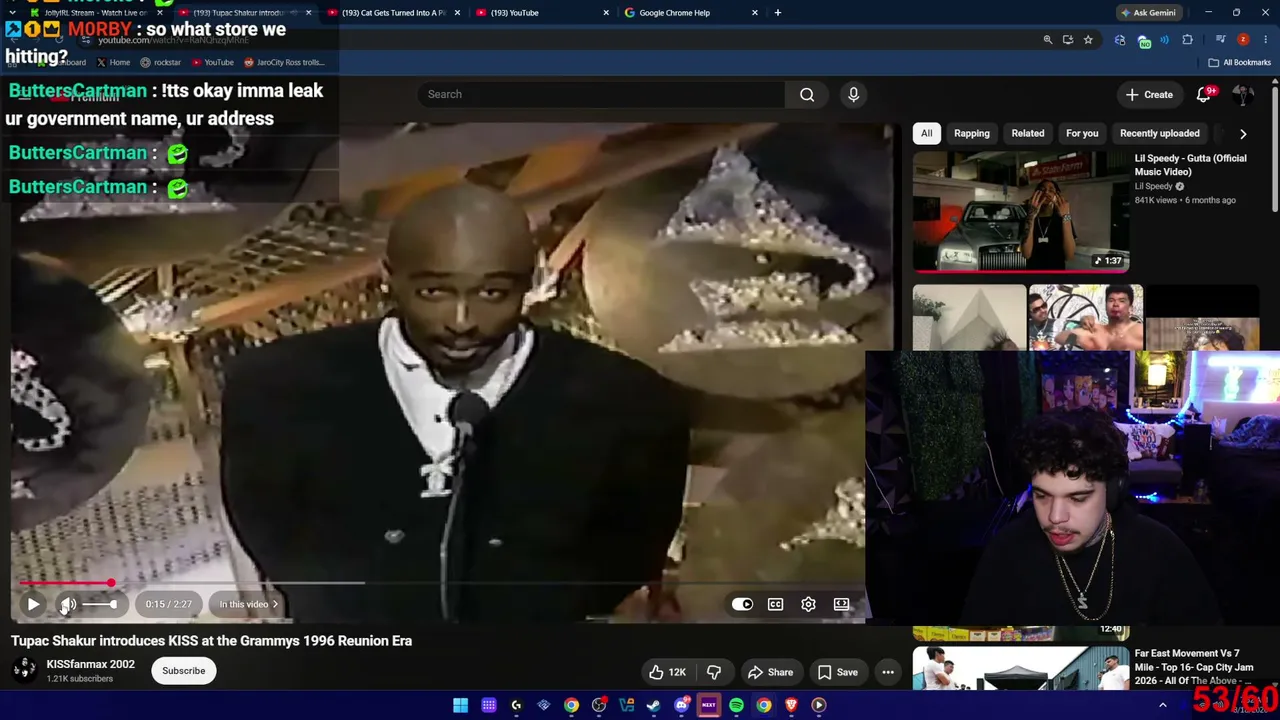Open YouTube notifications bell
Image resolution: width=1280 pixels, height=720 pixels.
pos(1205,94)
